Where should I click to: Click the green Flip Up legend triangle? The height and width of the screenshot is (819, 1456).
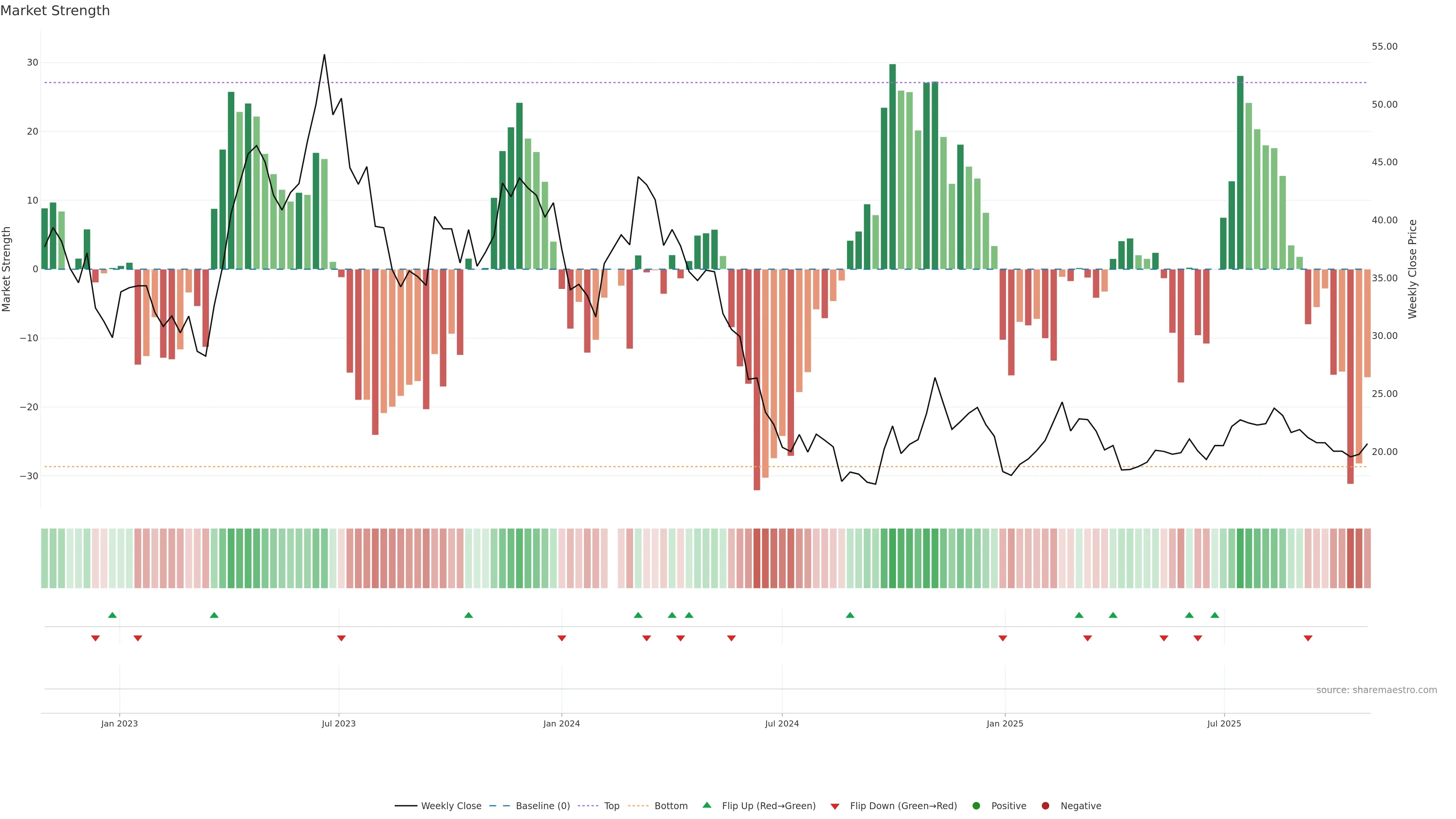click(706, 805)
